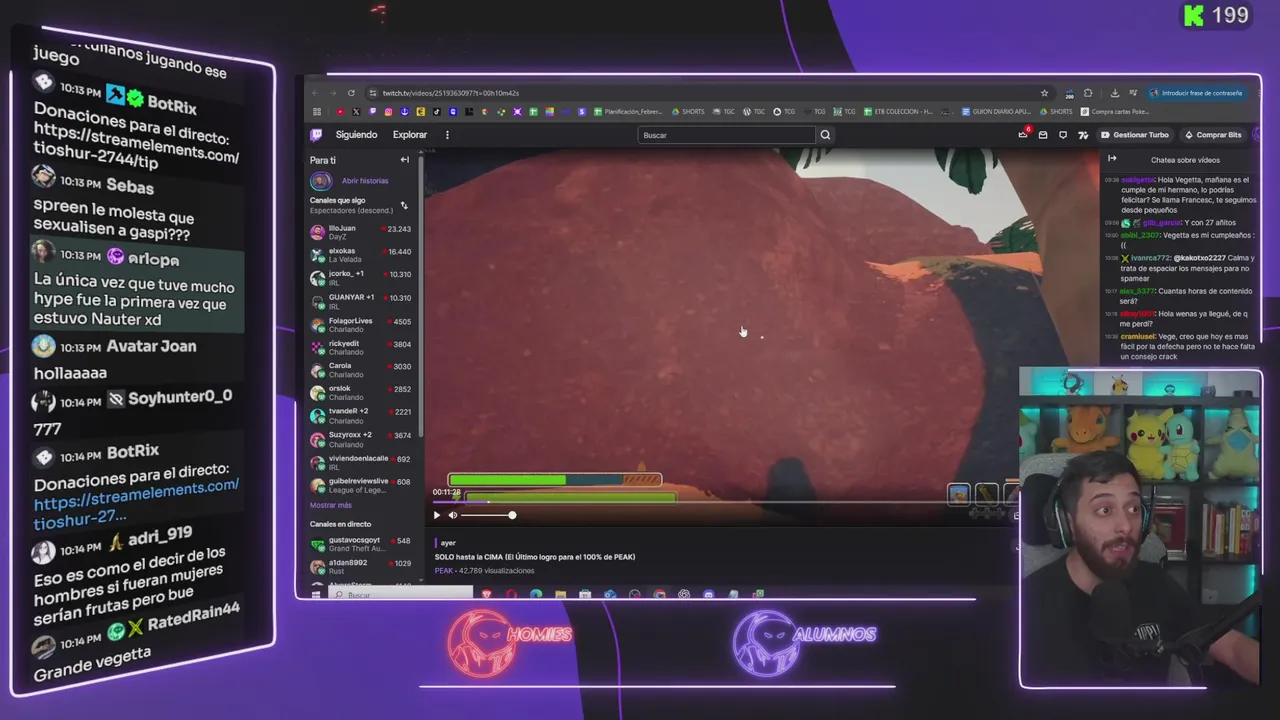This screenshot has height=720, width=1280.
Task: Open rickyedit channel in sidebar
Action: (360, 347)
